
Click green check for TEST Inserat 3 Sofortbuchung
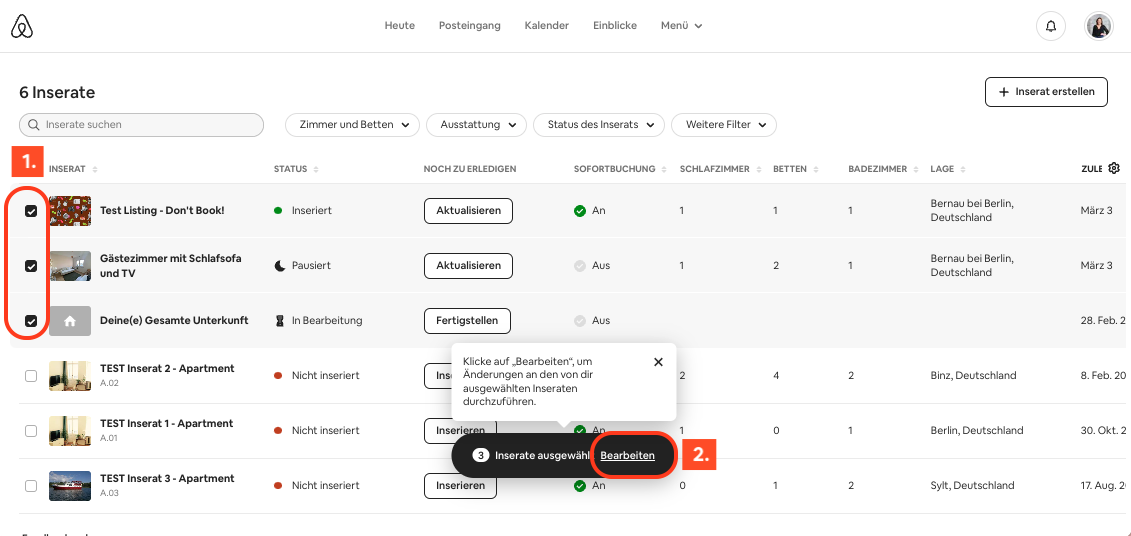point(579,486)
